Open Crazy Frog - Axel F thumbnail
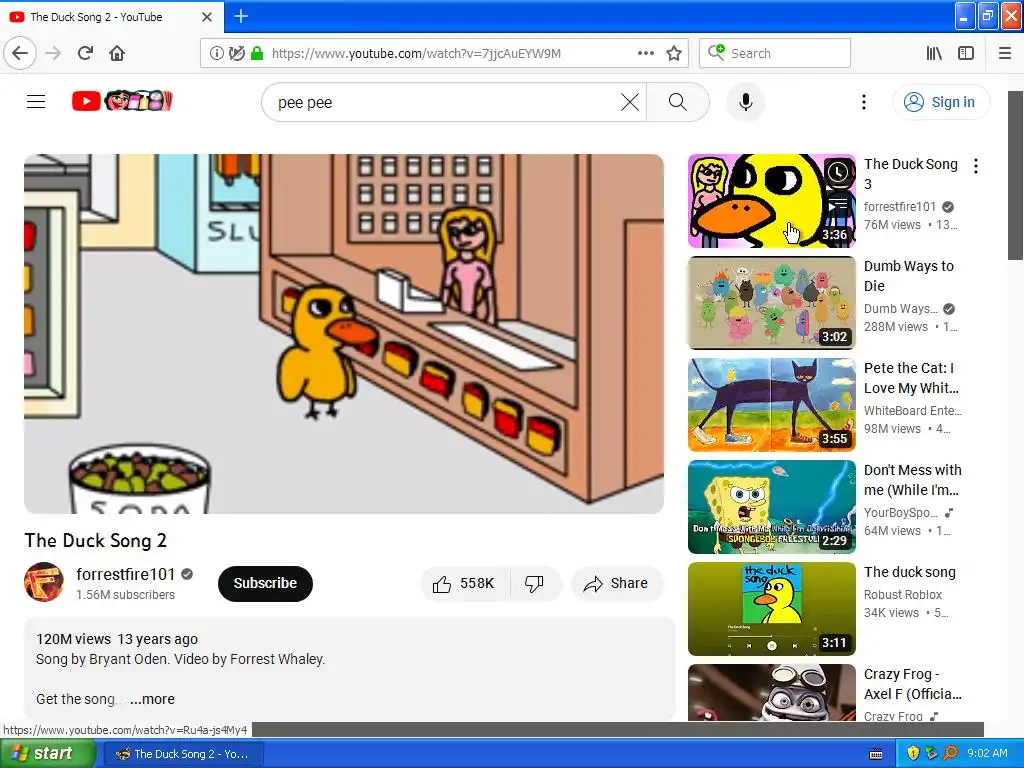1024x768 pixels. (771, 692)
